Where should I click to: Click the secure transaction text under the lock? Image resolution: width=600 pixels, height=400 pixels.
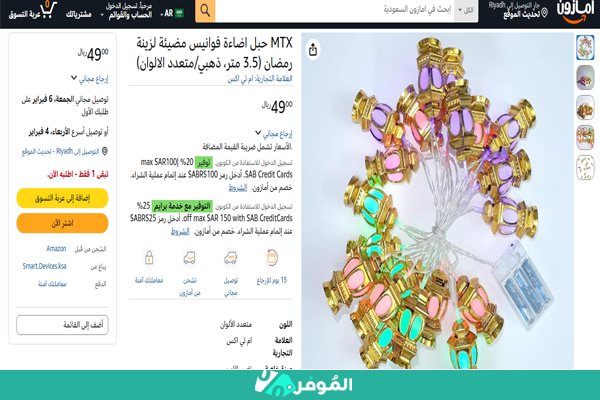pyautogui.click(x=149, y=281)
